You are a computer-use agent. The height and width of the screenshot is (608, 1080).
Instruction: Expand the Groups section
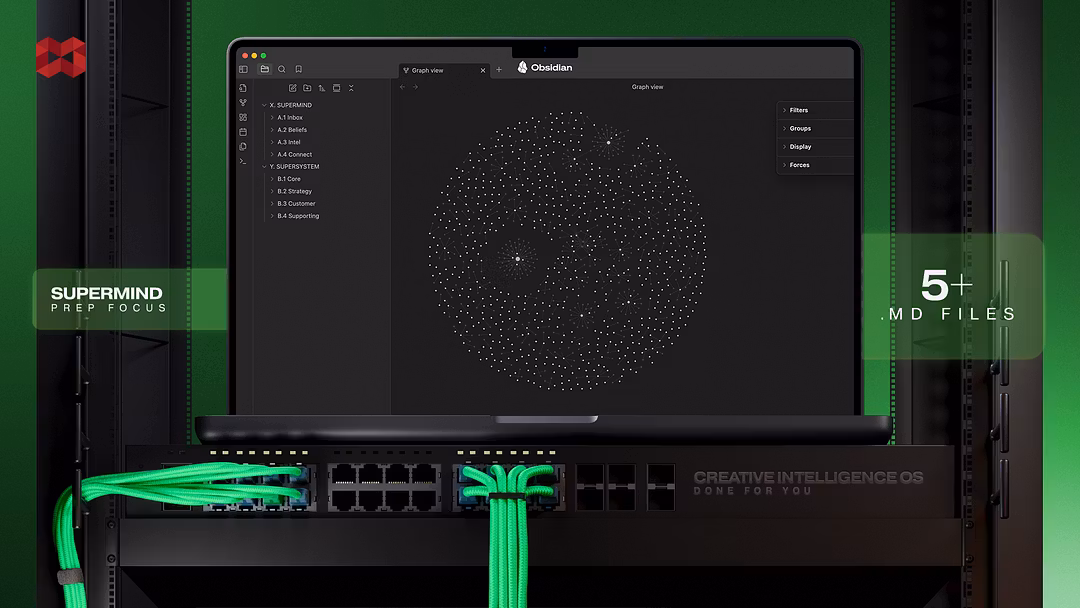tap(800, 129)
